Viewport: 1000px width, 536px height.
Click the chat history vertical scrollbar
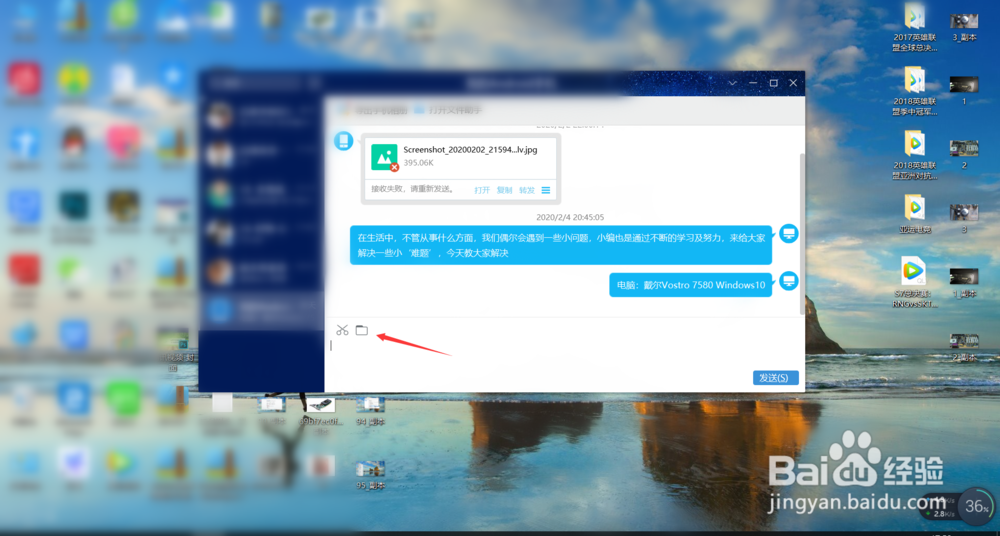click(x=802, y=233)
